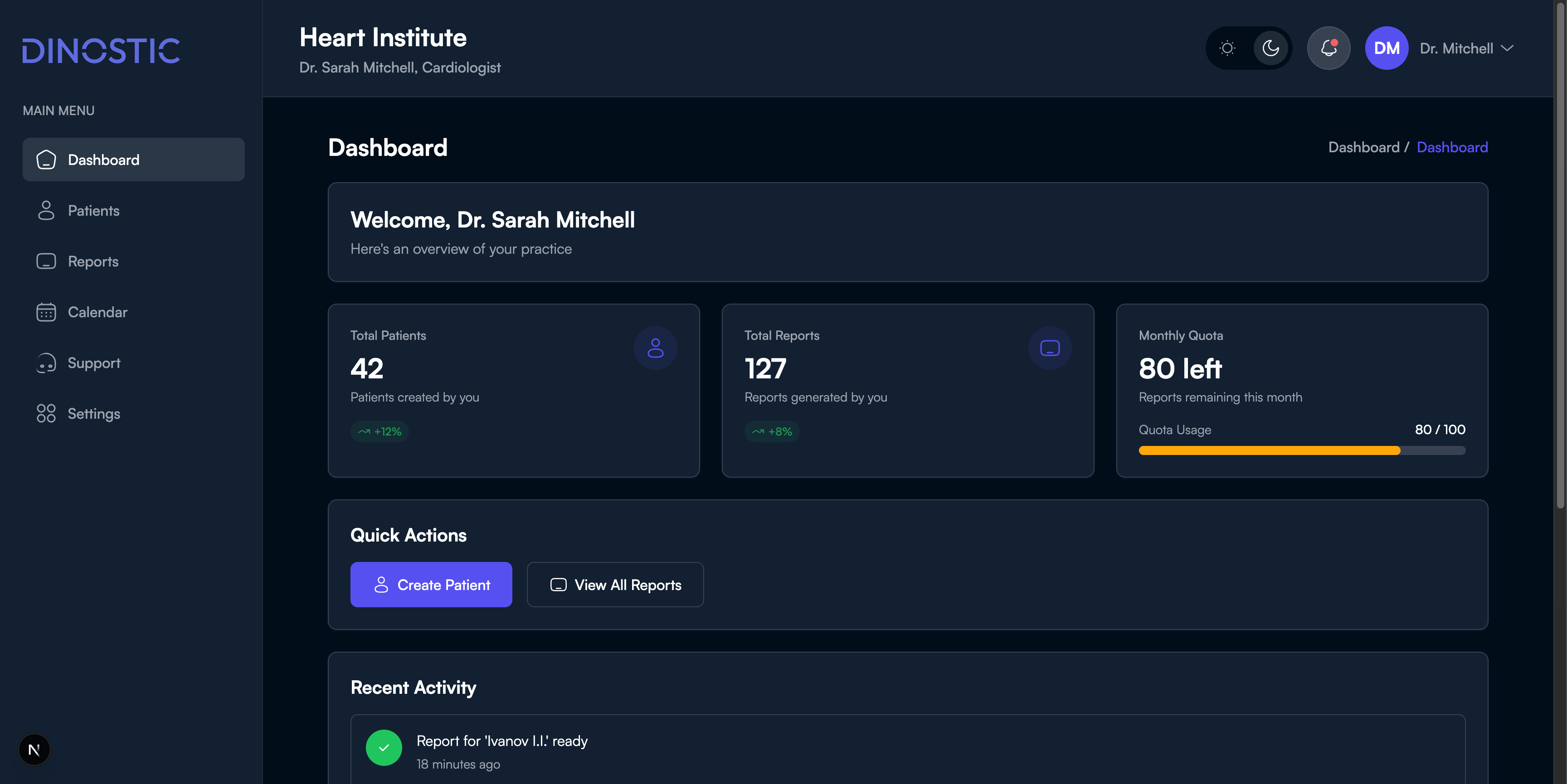Select the Reports icon in the sidebar
Viewport: 1567px width, 784px height.
46,261
